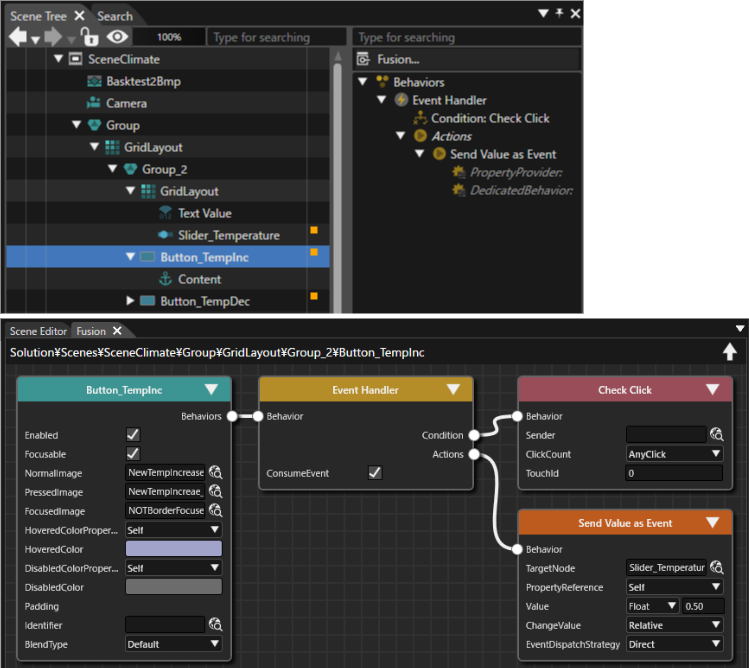The height and width of the screenshot is (668, 749).
Task: Click the Button_TempDec node icon
Action: (x=148, y=301)
